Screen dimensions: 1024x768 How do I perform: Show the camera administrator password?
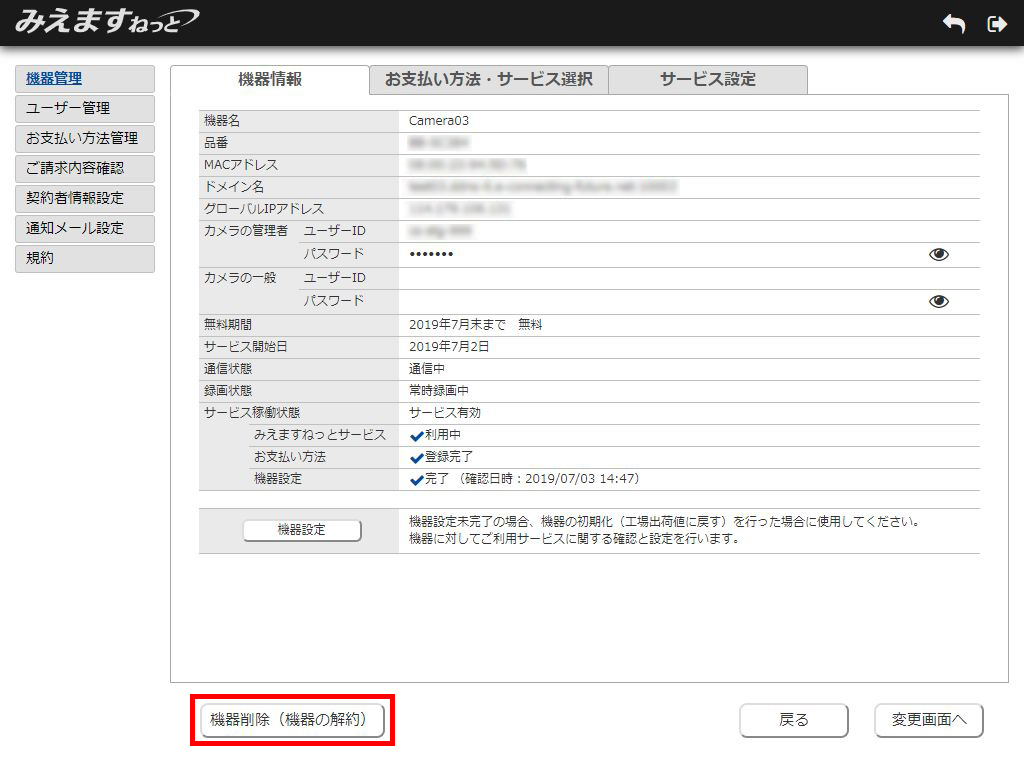(x=938, y=255)
